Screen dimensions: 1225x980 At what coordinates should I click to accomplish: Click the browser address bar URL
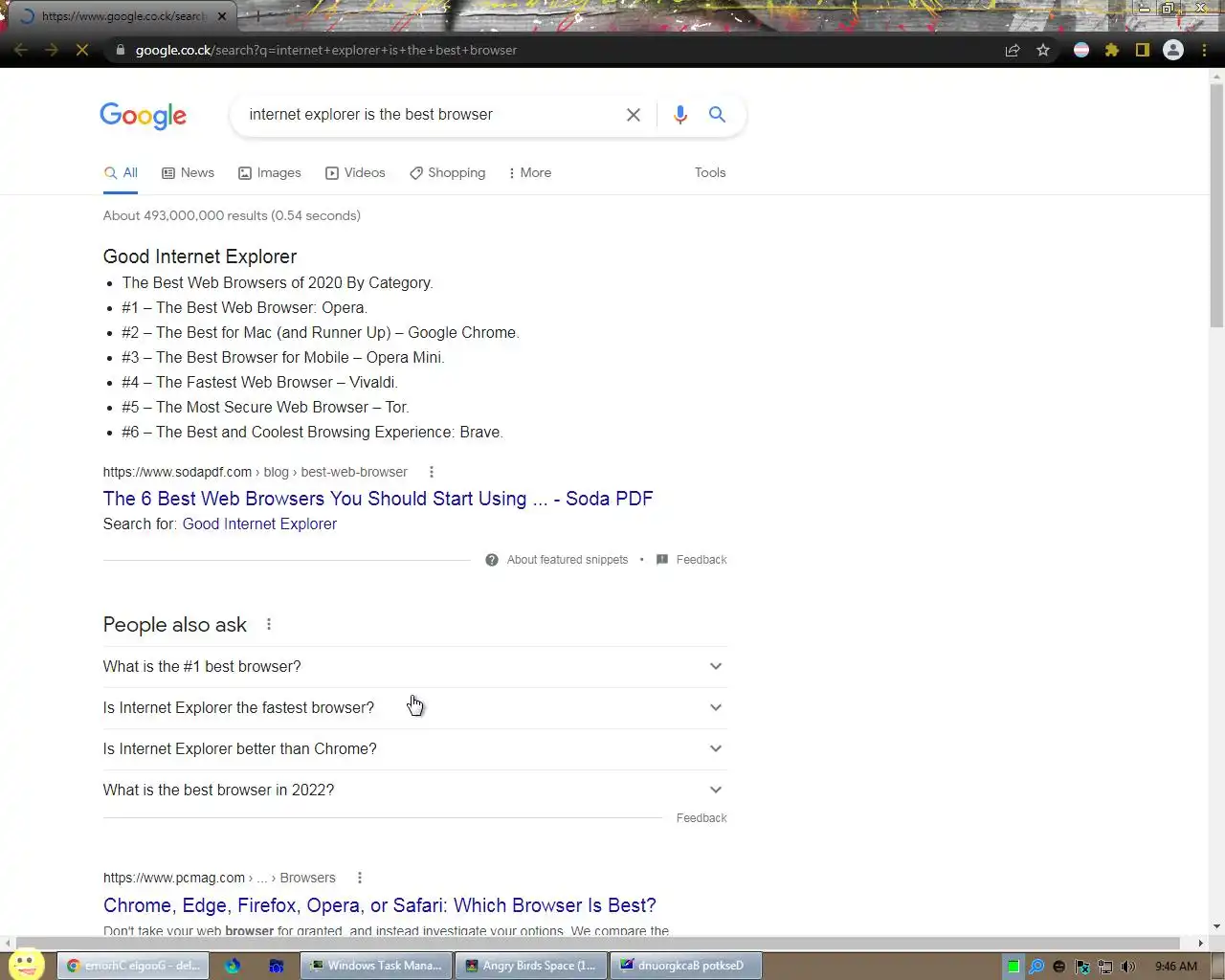coord(325,50)
